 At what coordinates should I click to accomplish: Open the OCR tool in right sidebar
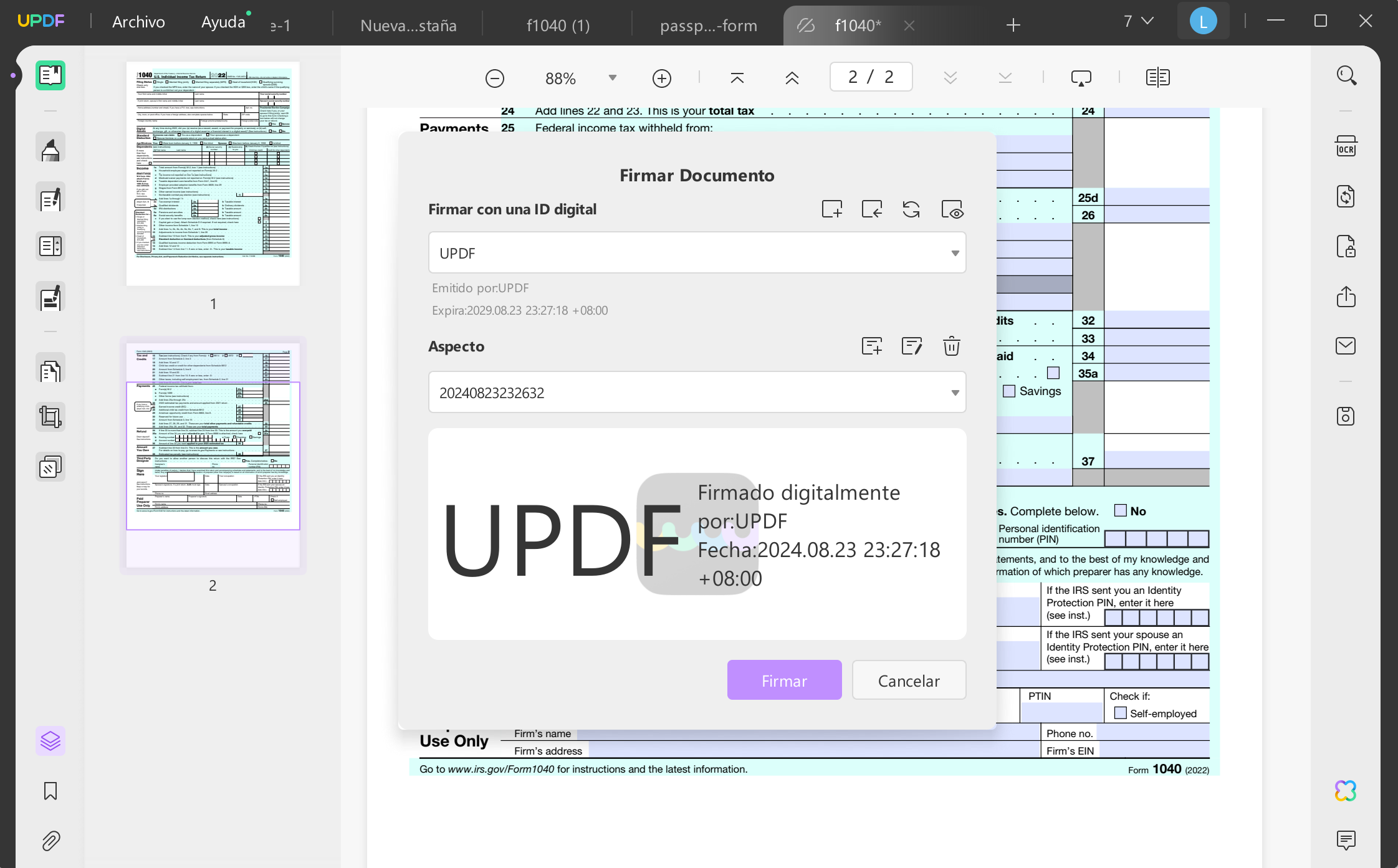1346,146
